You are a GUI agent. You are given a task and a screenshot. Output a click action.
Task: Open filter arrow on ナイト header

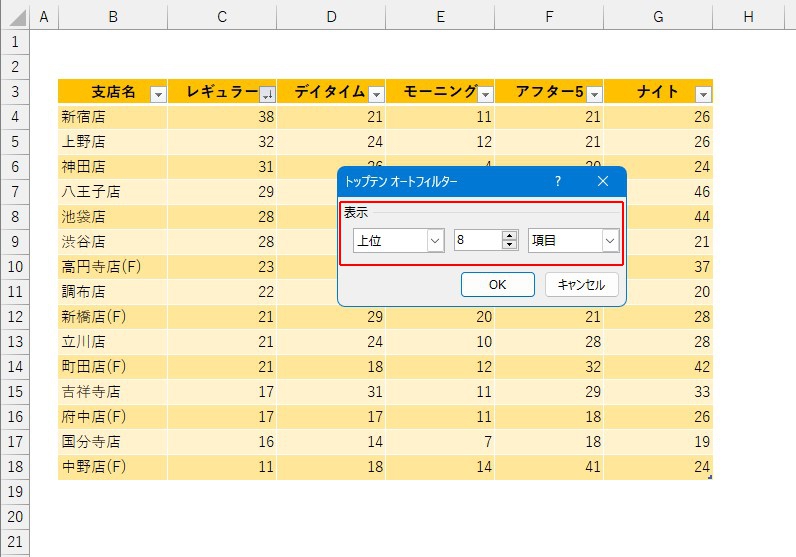(702, 94)
